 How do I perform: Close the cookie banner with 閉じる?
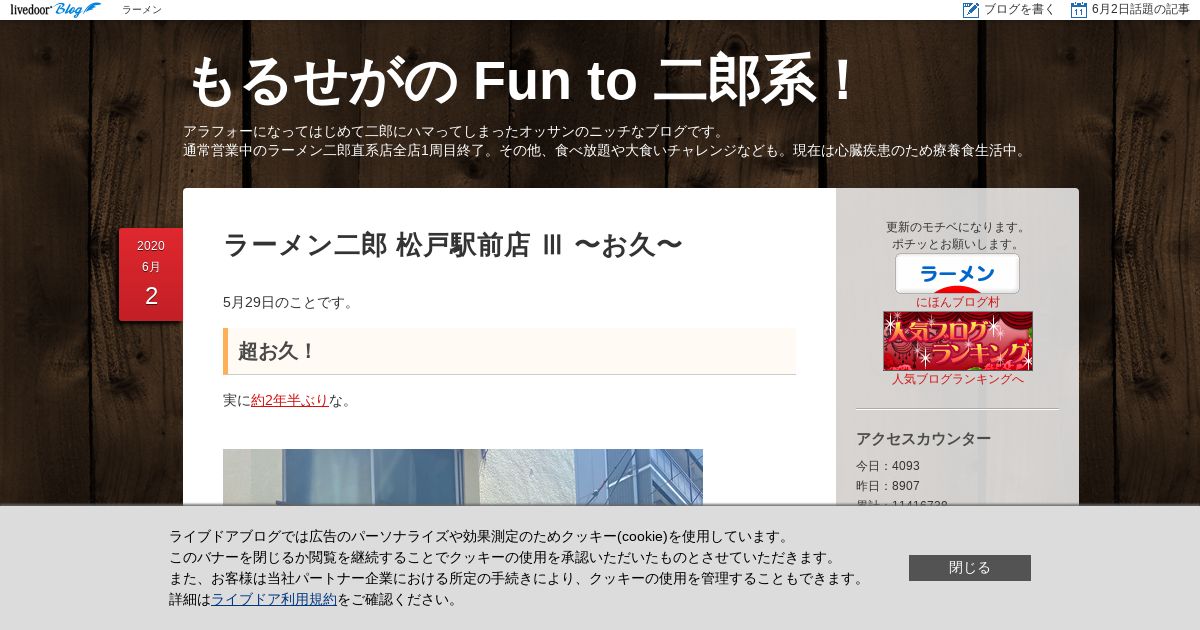tap(970, 568)
